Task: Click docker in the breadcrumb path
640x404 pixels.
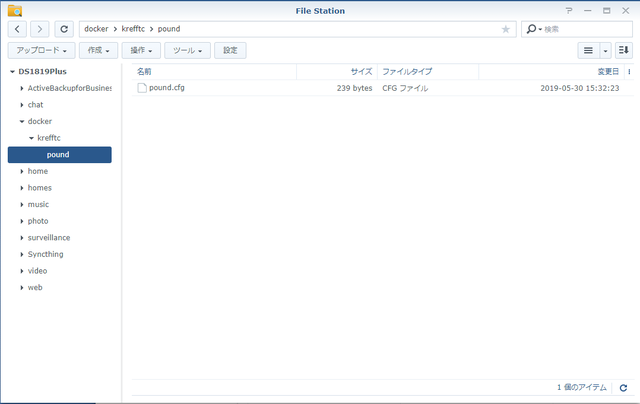Action: tap(96, 29)
